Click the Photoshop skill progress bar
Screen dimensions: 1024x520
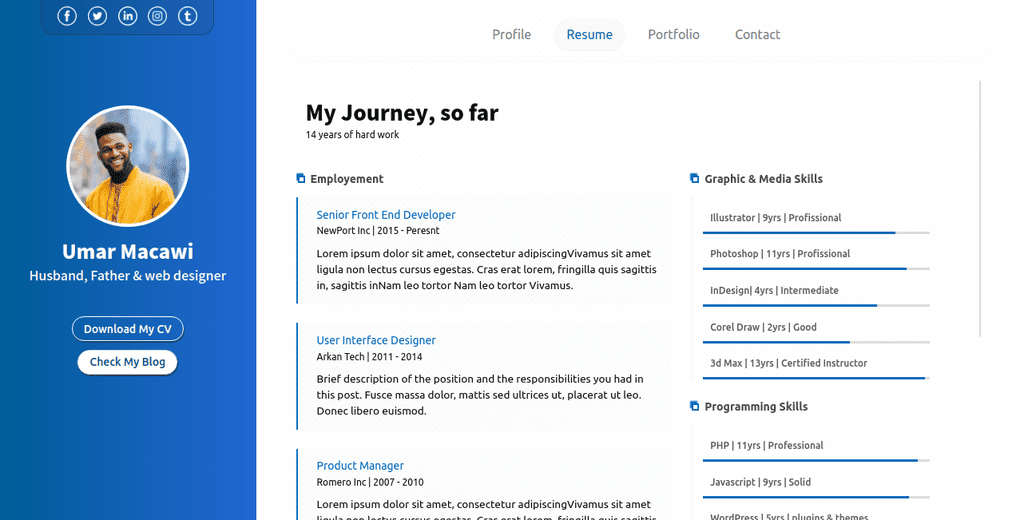pyautogui.click(x=816, y=268)
